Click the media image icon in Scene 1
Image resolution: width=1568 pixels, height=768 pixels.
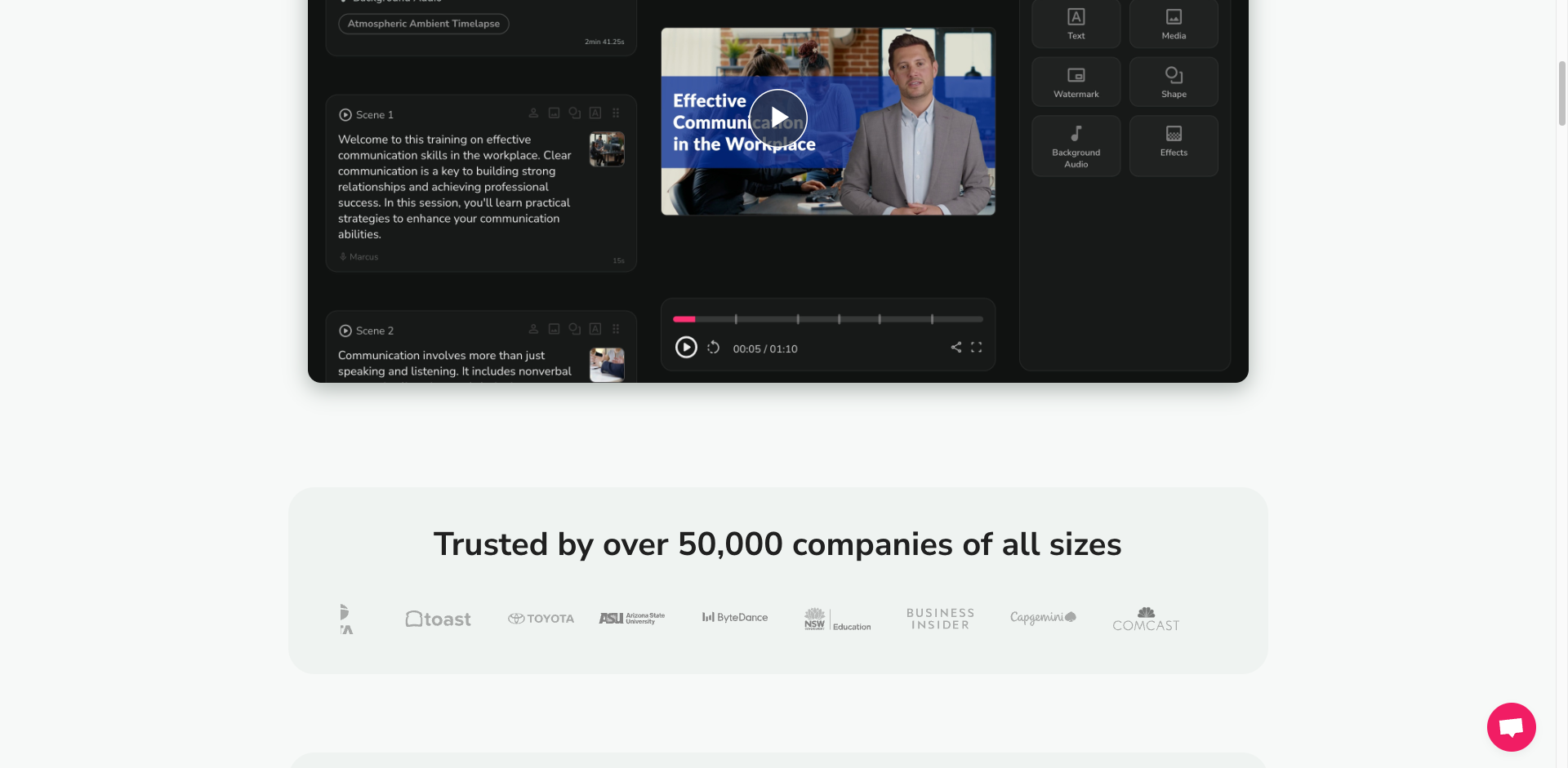pos(554,113)
